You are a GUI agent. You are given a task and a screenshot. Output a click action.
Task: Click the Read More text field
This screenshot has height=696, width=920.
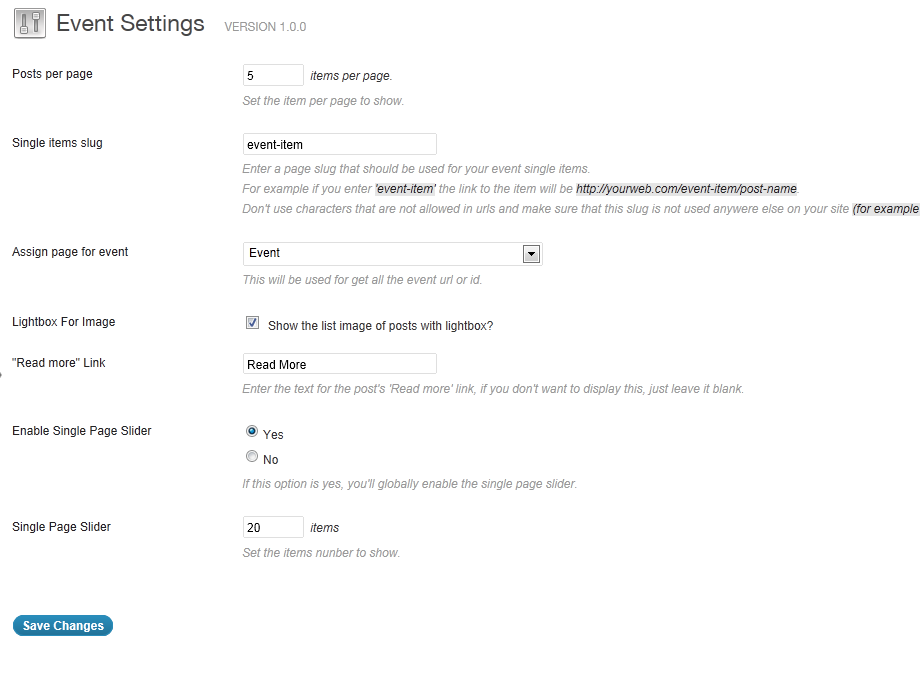[340, 364]
